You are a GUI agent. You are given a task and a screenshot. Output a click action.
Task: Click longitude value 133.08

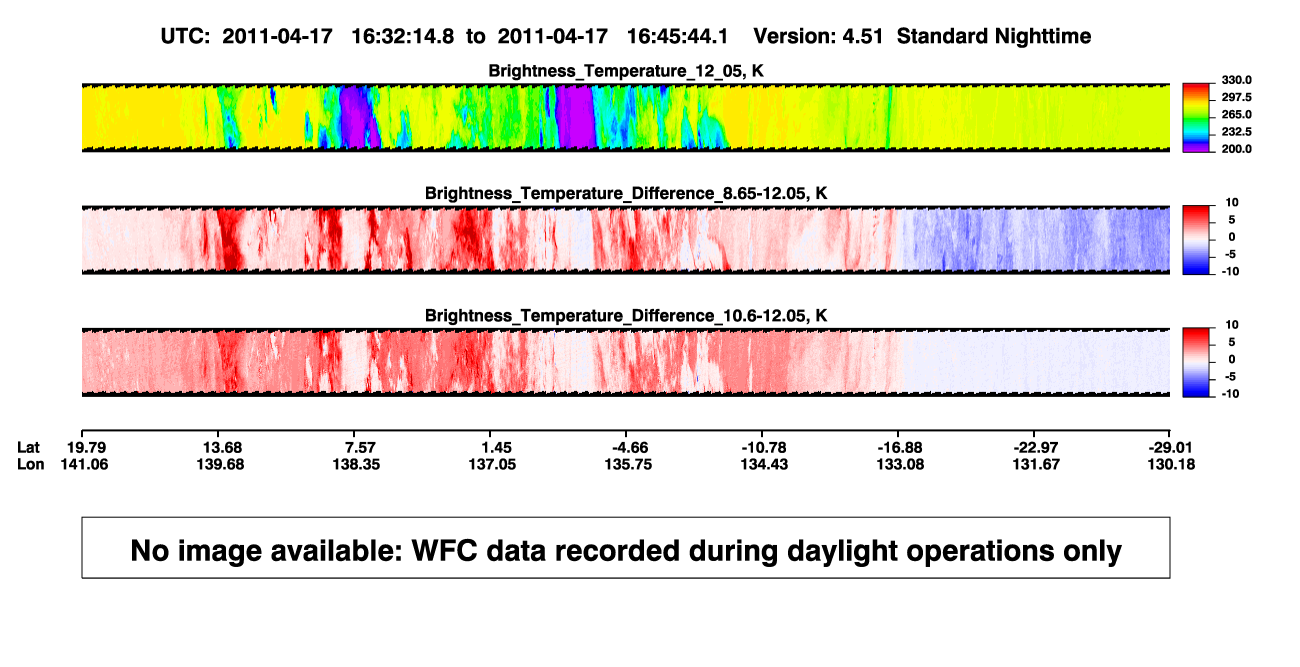point(898,464)
